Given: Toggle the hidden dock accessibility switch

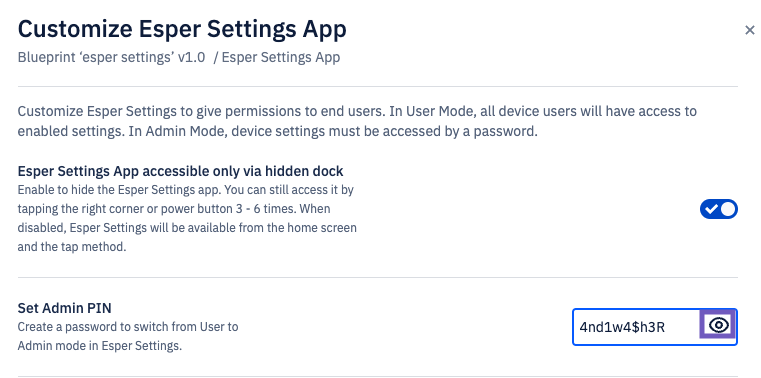Looking at the screenshot, I should click(718, 209).
